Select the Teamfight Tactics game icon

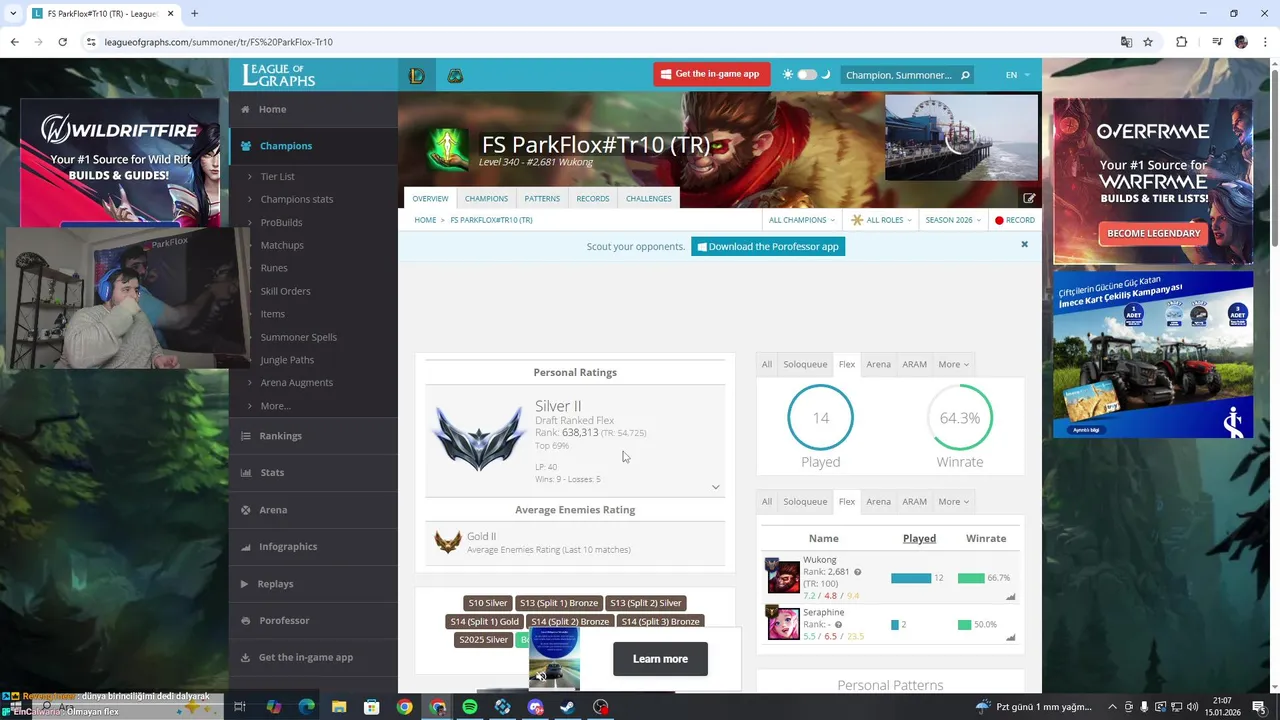coord(455,75)
